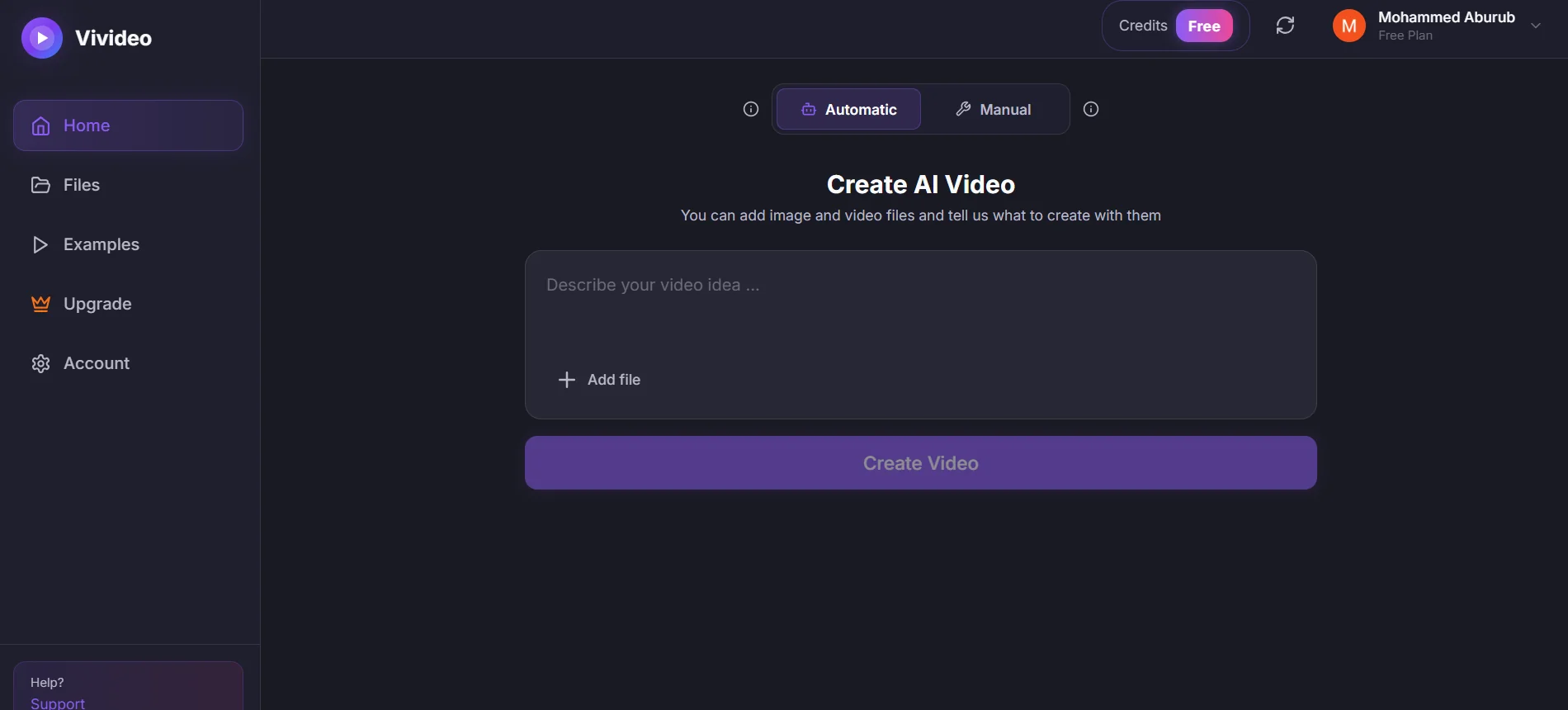The height and width of the screenshot is (710, 1568).
Task: Open the Home menu item
Action: [x=128, y=125]
